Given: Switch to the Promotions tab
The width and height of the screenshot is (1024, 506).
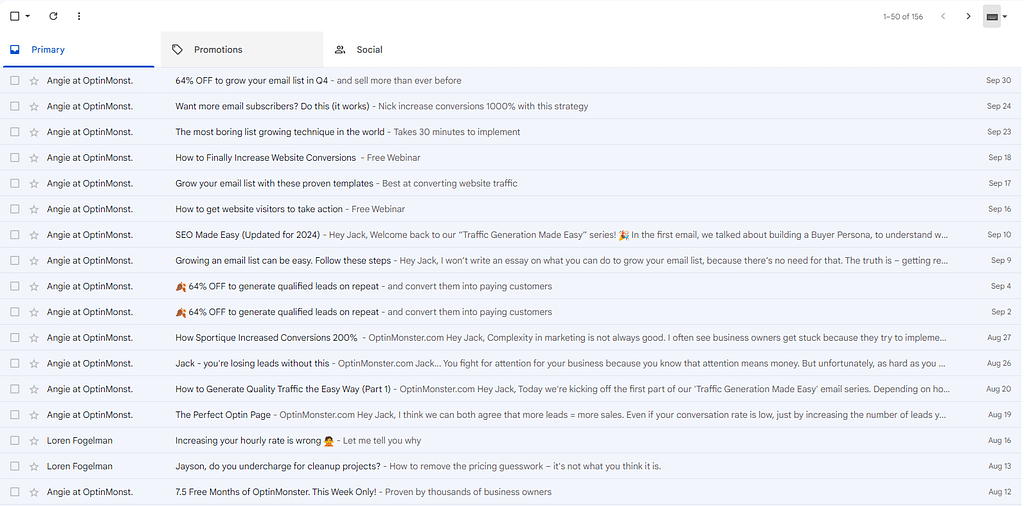Looking at the screenshot, I should (217, 49).
